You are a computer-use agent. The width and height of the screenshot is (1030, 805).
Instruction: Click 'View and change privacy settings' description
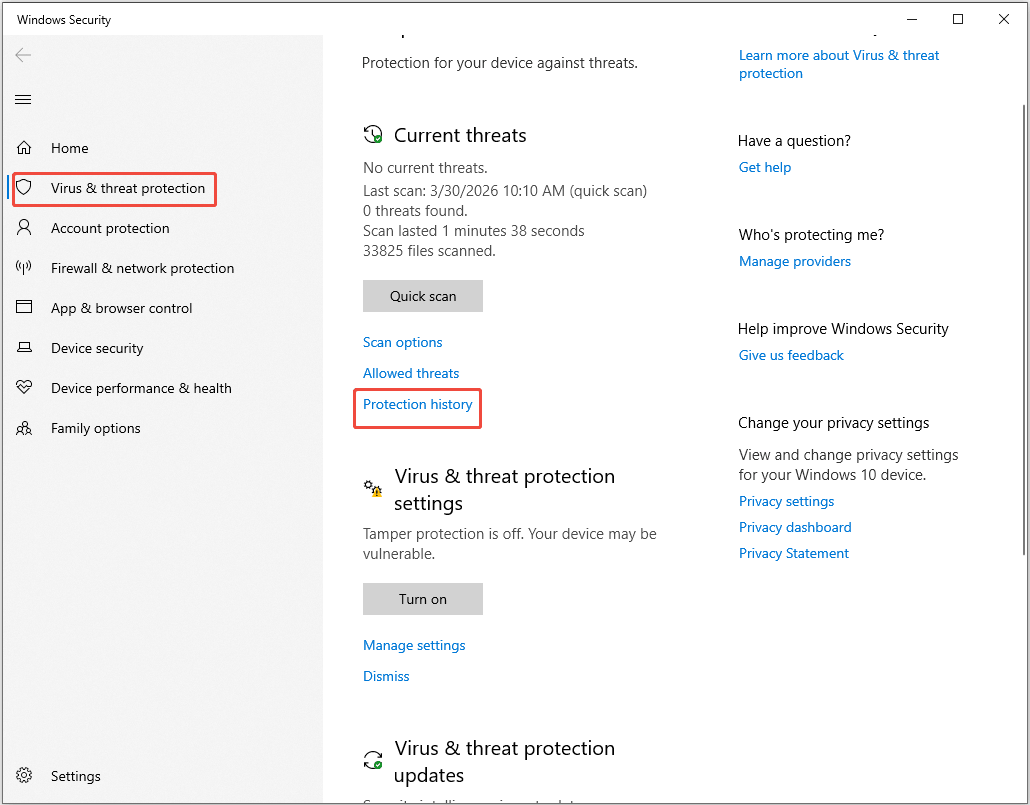[848, 465]
